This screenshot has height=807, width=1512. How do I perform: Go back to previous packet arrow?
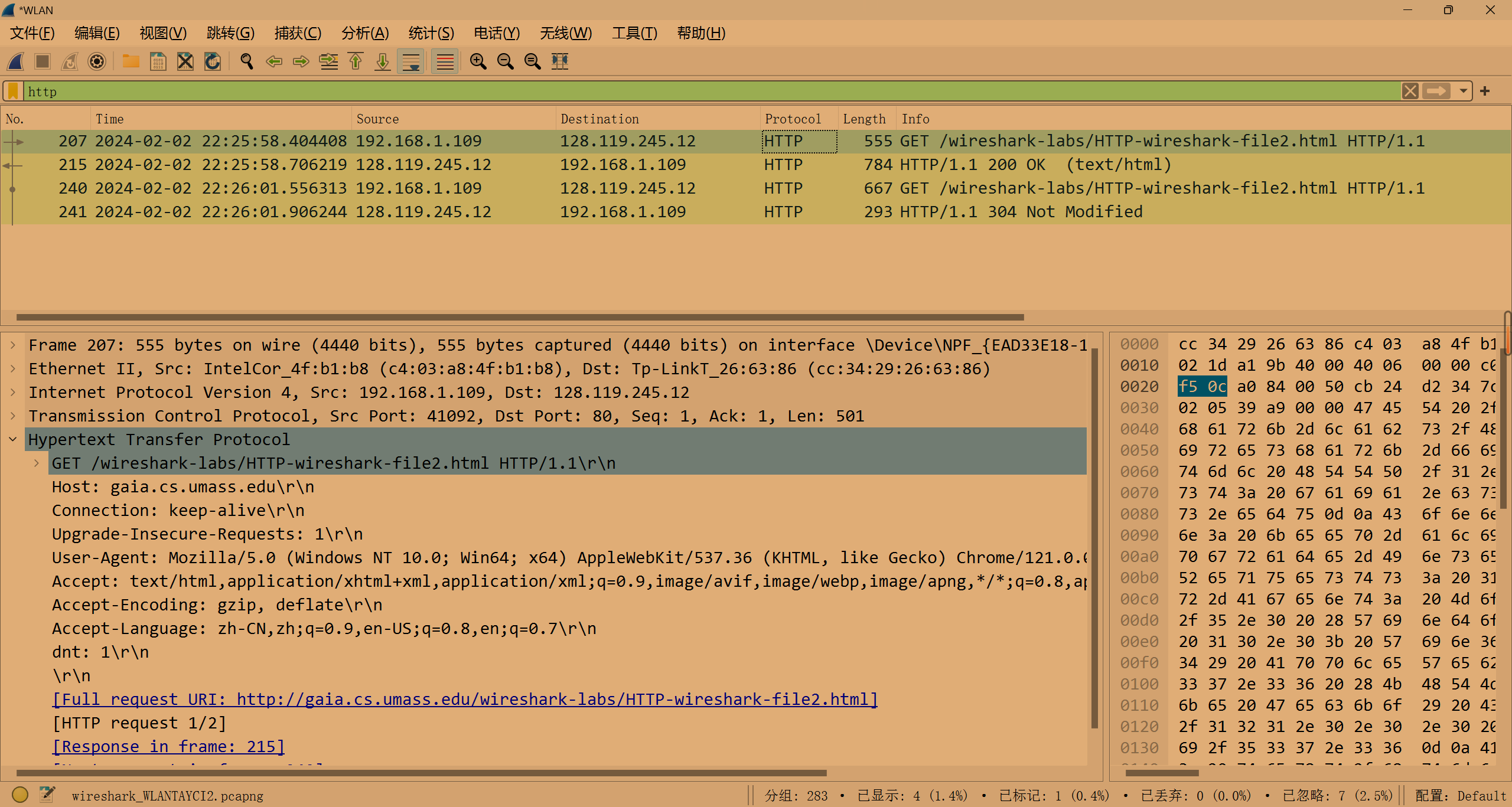(x=274, y=61)
